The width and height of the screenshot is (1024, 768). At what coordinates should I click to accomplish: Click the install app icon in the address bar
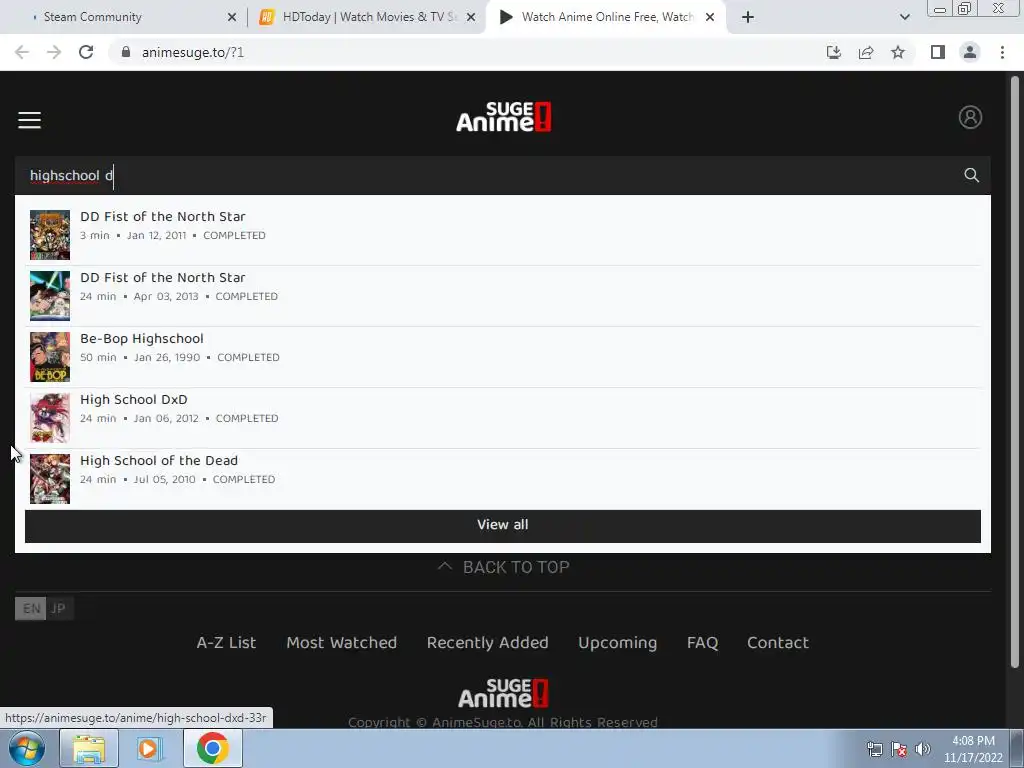tap(833, 52)
